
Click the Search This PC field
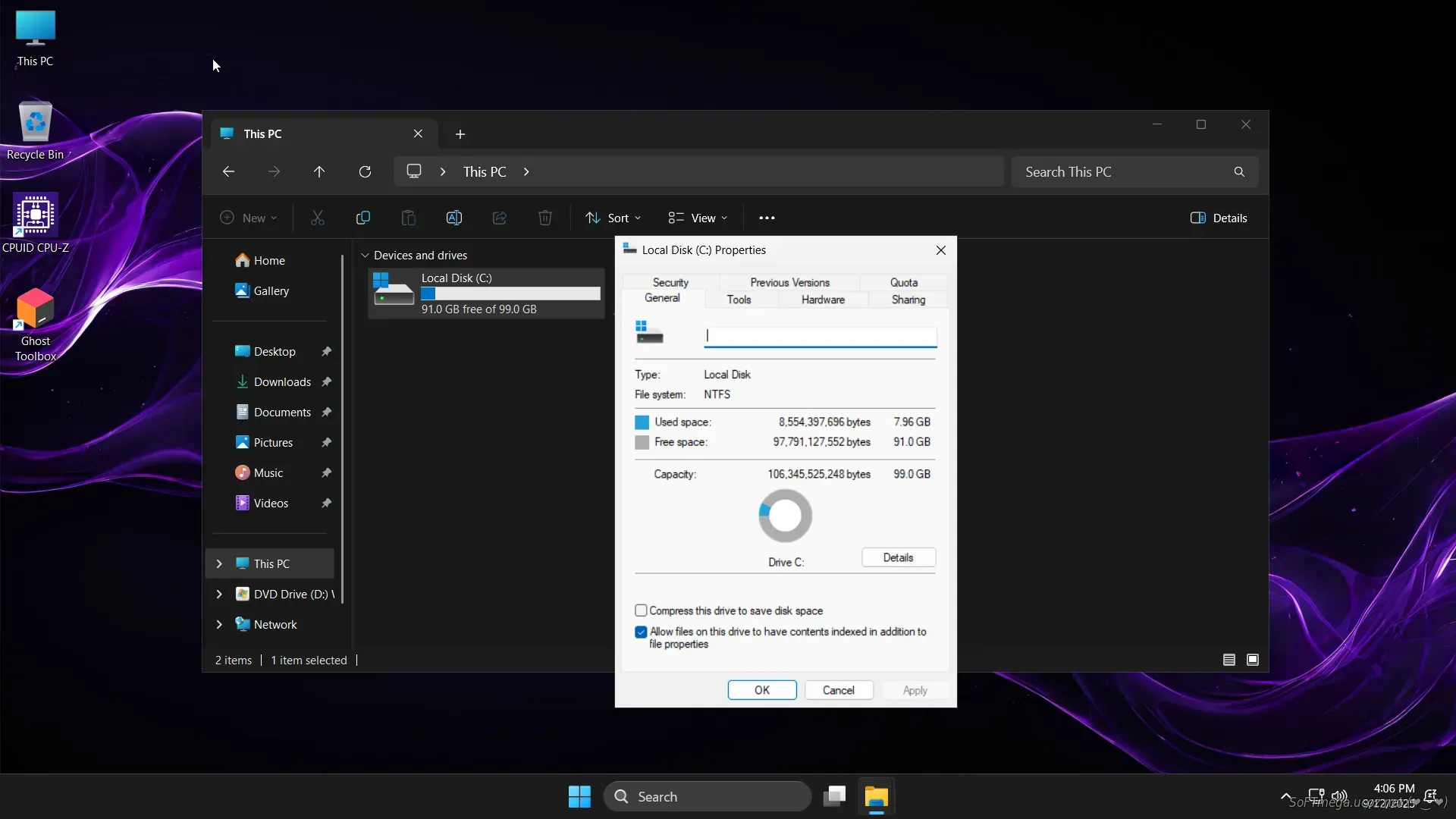[1122, 172]
